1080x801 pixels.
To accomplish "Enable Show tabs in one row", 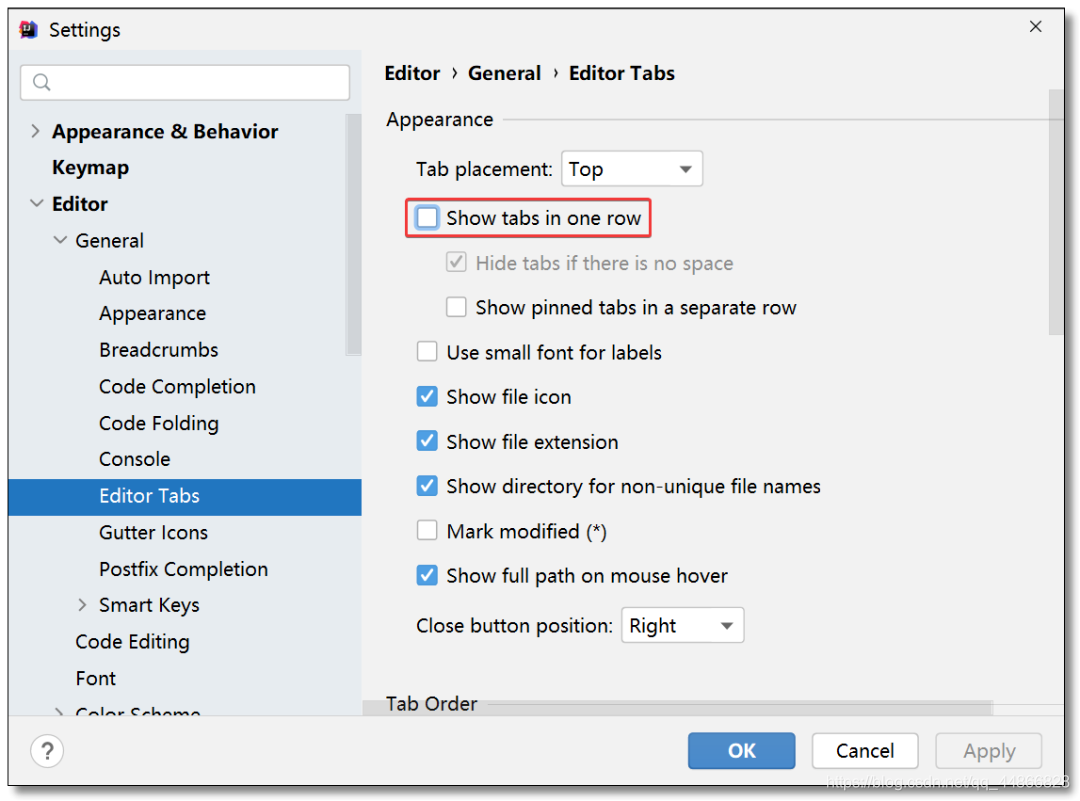I will [427, 218].
